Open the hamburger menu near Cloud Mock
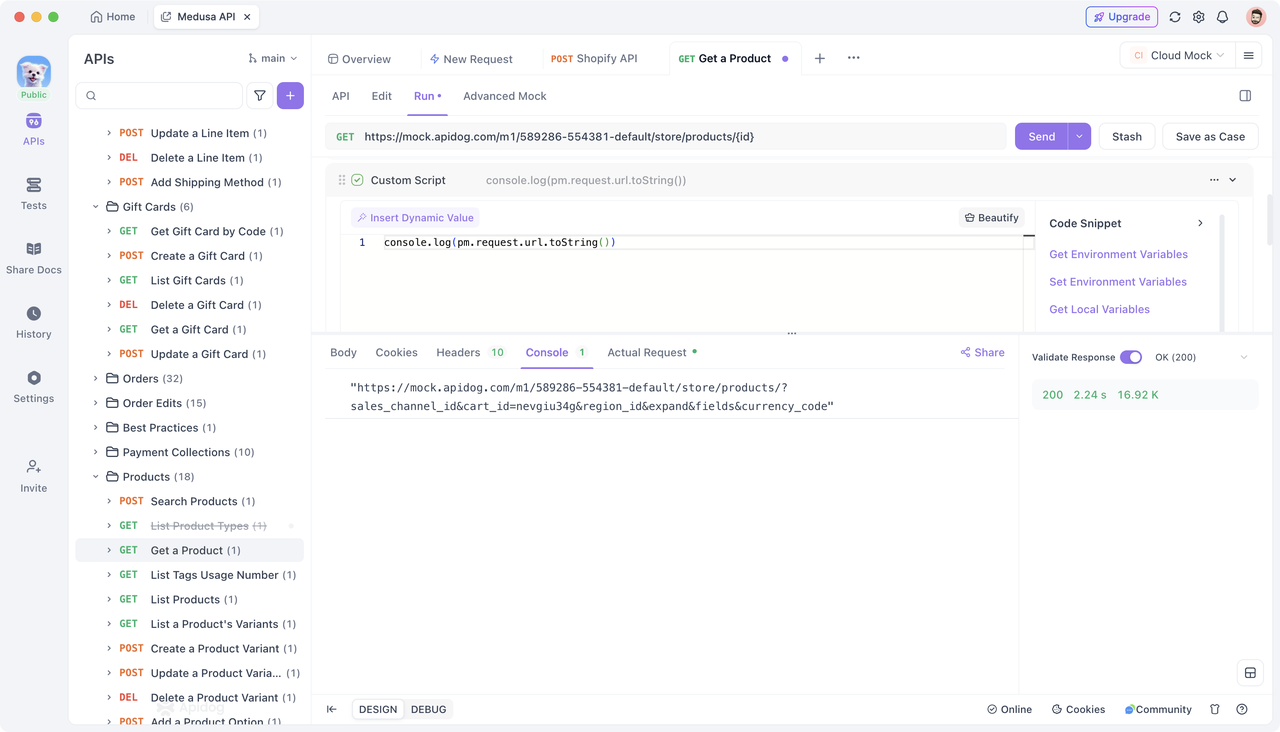Screen dimensions: 1280x732 click(1248, 56)
